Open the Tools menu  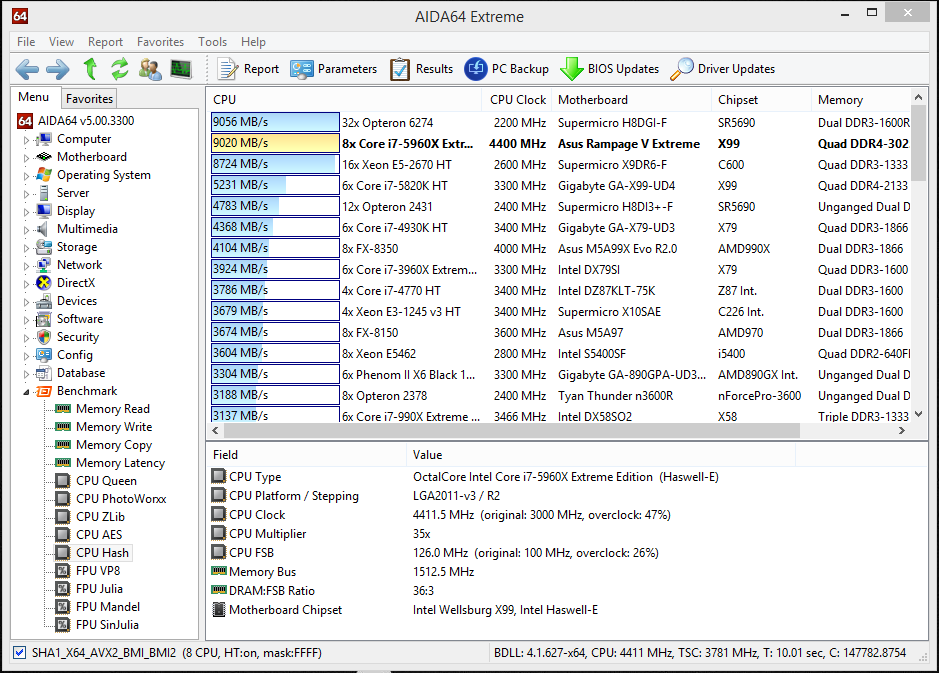pyautogui.click(x=213, y=42)
